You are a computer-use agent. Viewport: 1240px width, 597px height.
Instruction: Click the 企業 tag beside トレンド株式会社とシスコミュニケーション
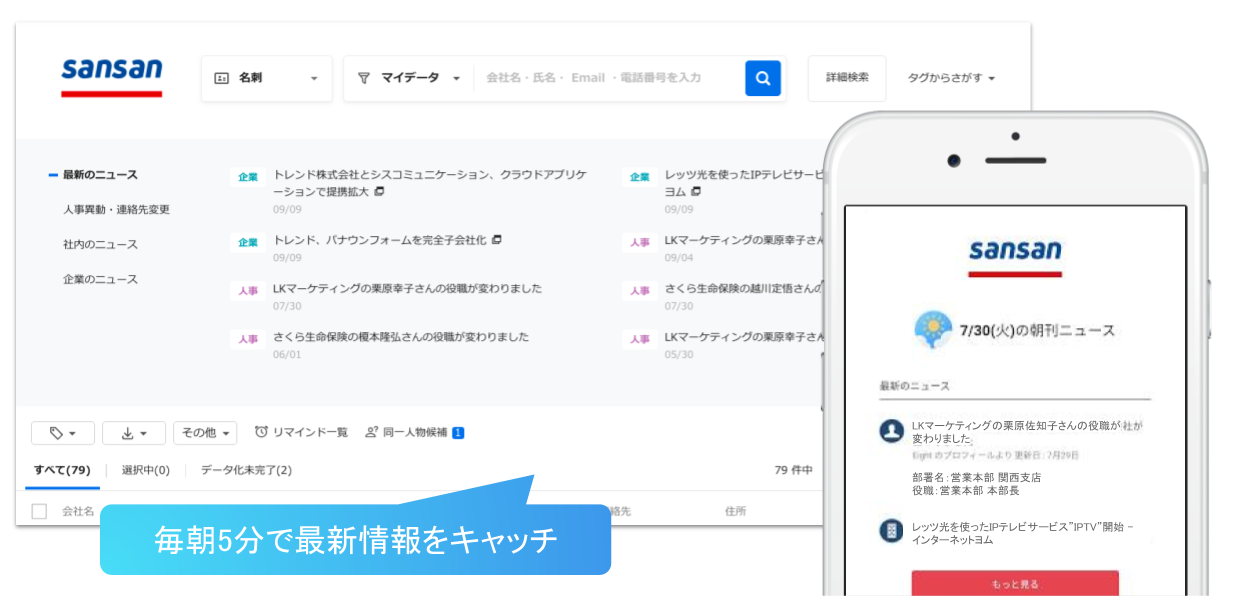[247, 177]
